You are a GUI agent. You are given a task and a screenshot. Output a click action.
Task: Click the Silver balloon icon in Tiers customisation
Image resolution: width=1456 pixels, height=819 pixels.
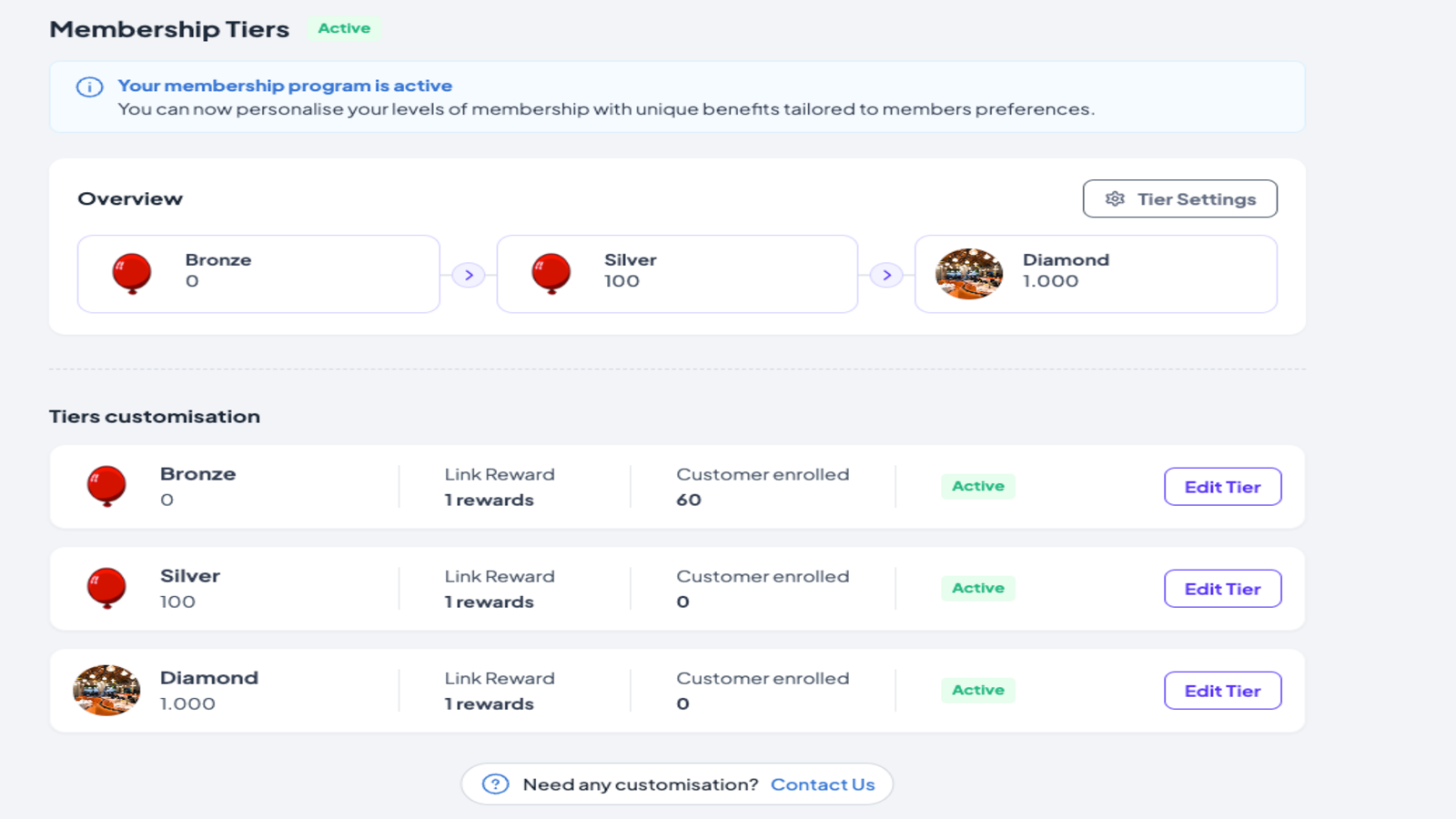pyautogui.click(x=106, y=588)
